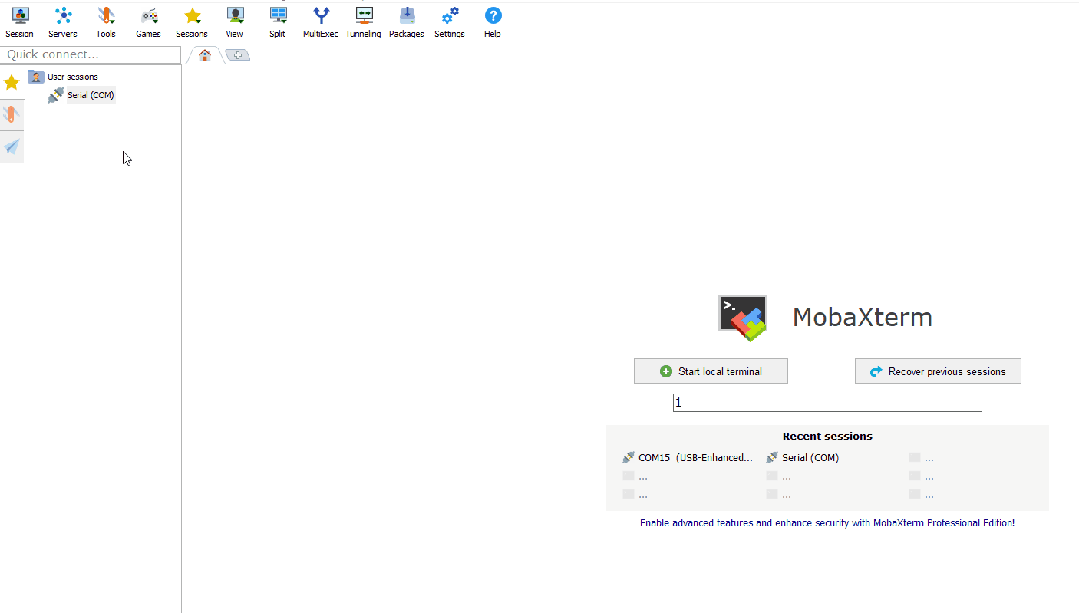This screenshot has height=613, width=1079.
Task: Open the Games toolbar icon
Action: pos(148,22)
